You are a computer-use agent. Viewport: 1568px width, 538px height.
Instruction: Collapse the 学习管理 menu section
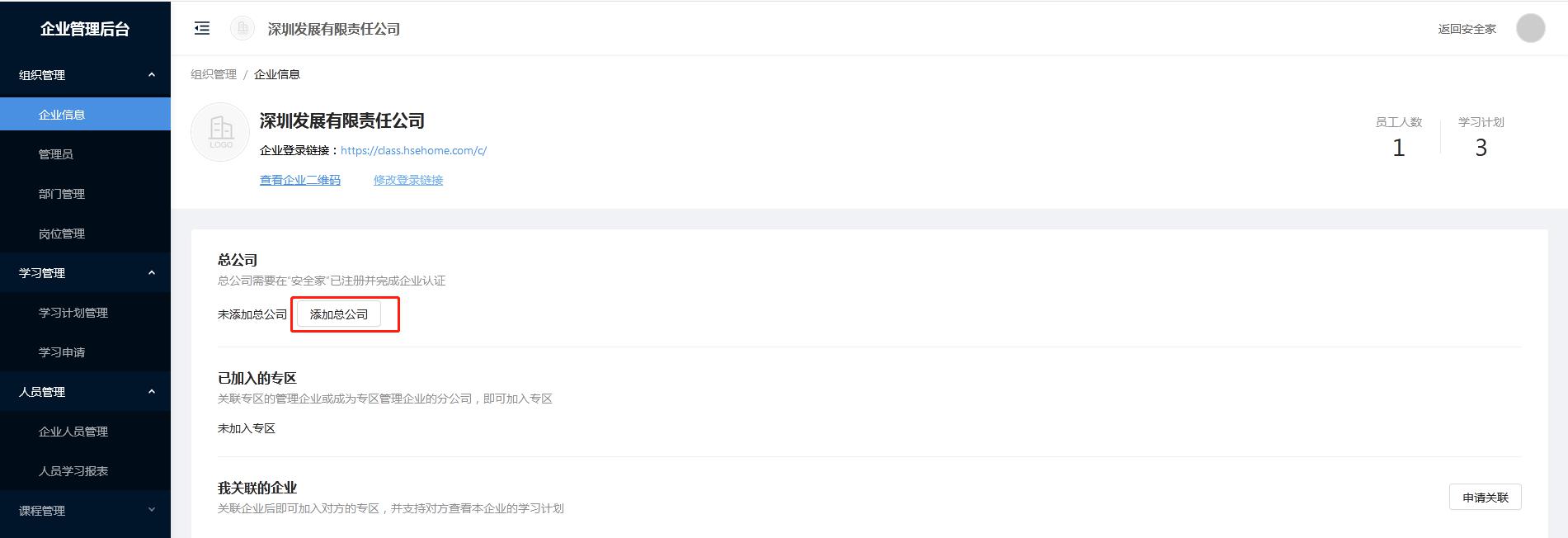[x=85, y=273]
